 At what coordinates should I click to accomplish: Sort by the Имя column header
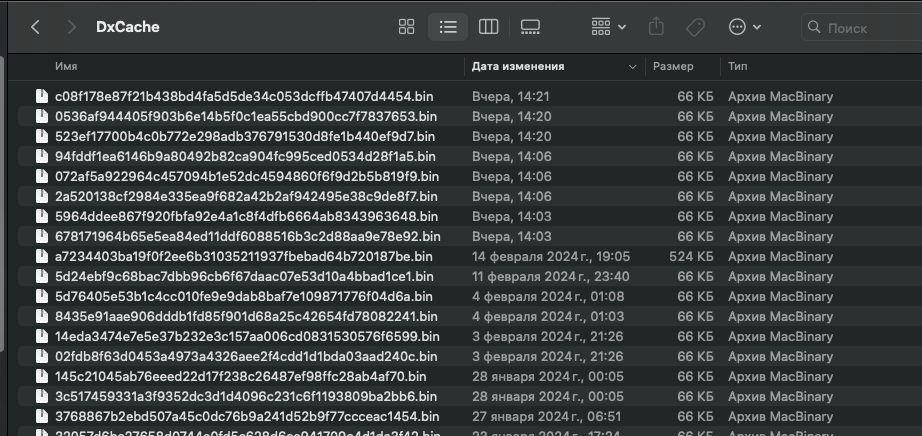pos(66,66)
